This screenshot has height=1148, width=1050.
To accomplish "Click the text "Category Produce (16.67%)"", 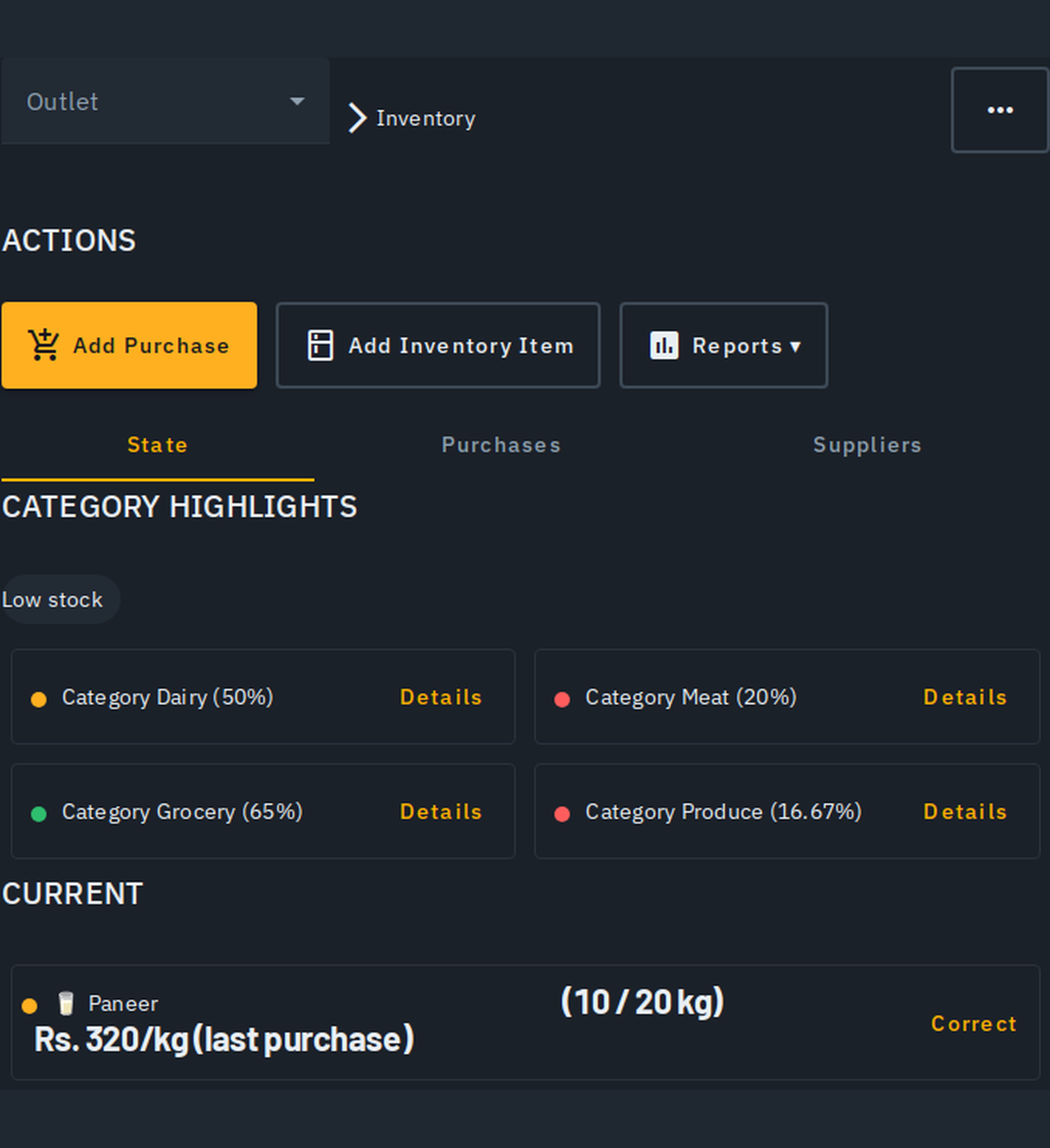I will (724, 812).
